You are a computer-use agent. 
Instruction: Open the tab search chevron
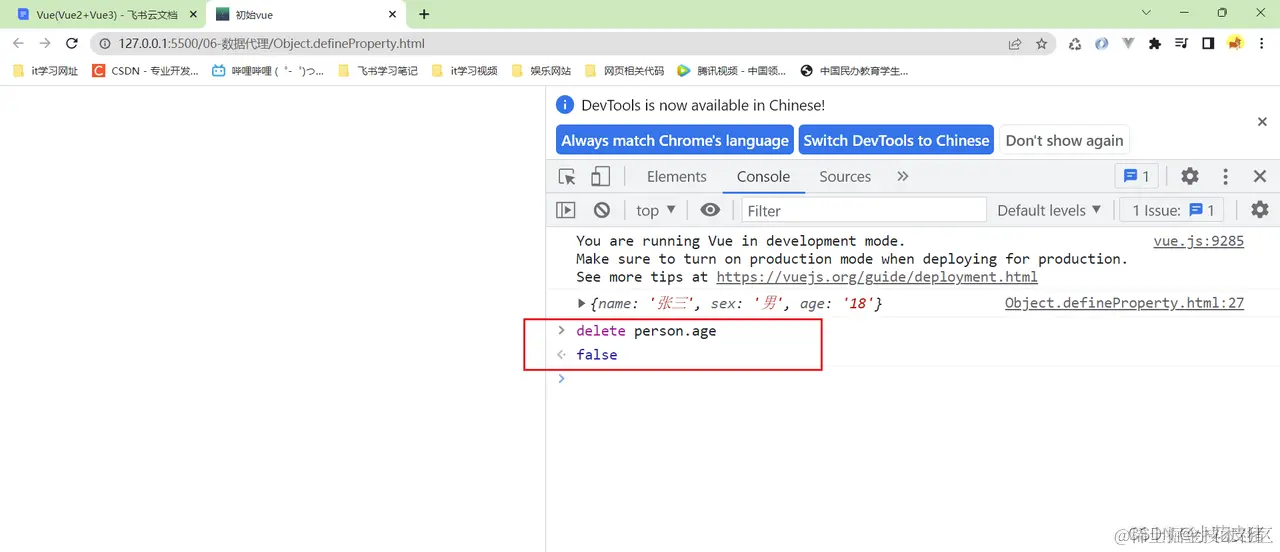point(1146,13)
